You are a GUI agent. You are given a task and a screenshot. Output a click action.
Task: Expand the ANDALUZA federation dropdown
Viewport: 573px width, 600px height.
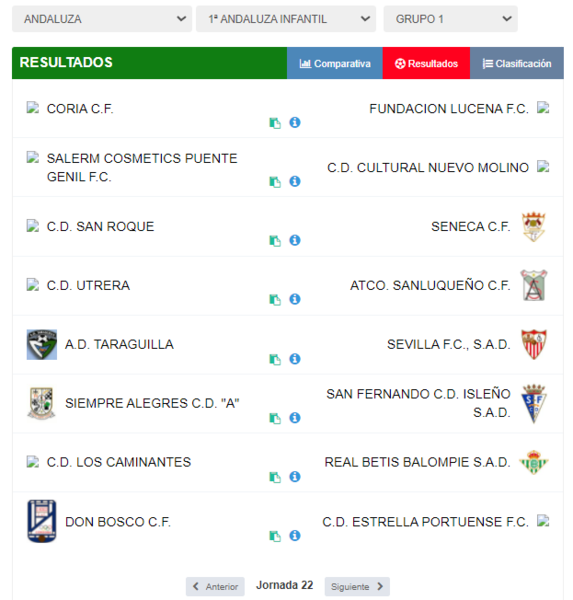coord(102,19)
